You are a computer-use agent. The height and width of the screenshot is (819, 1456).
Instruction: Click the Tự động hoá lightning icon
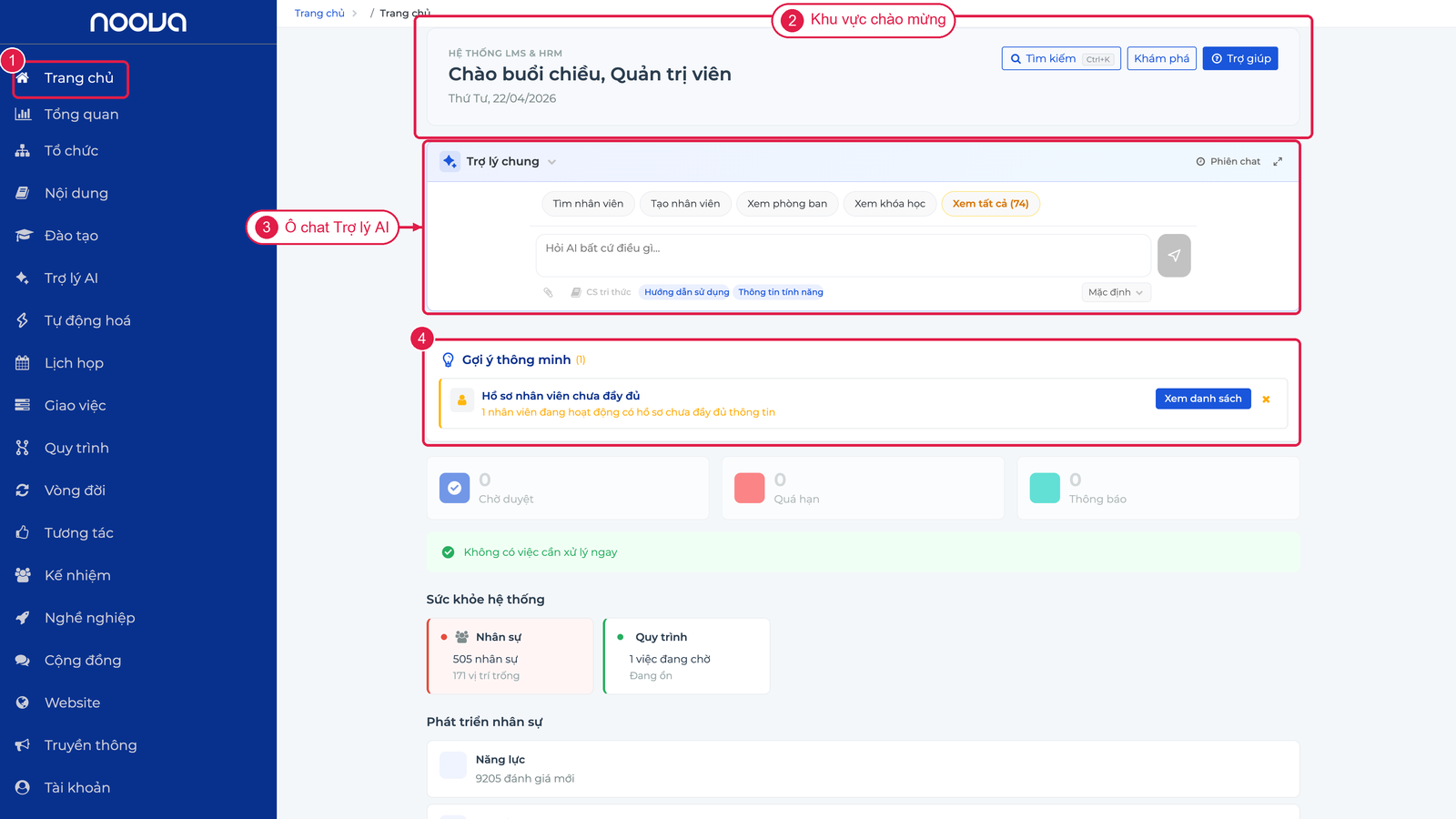(x=23, y=320)
